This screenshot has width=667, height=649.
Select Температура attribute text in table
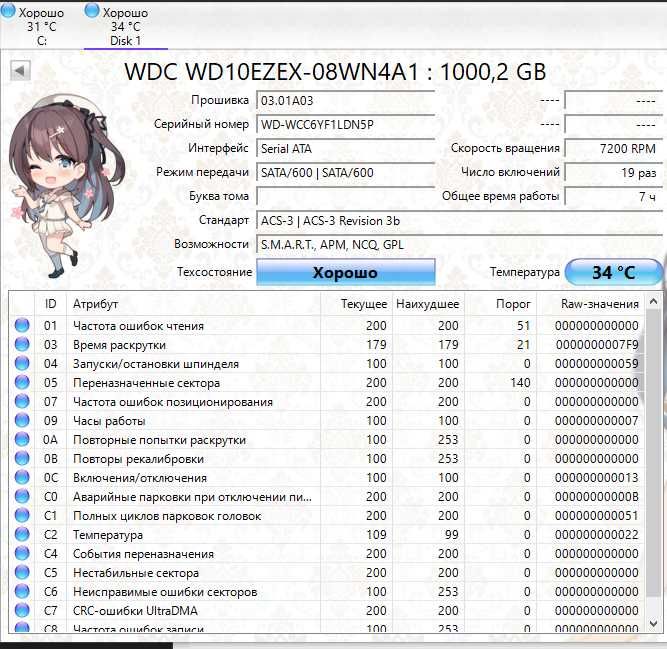108,535
